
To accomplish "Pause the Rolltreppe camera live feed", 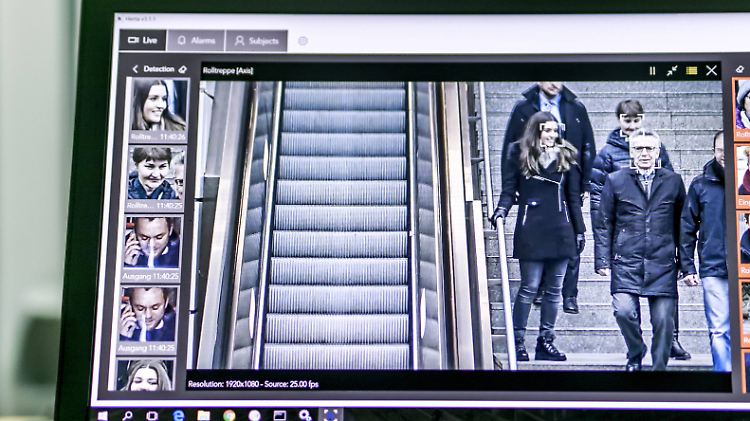I will point(653,71).
